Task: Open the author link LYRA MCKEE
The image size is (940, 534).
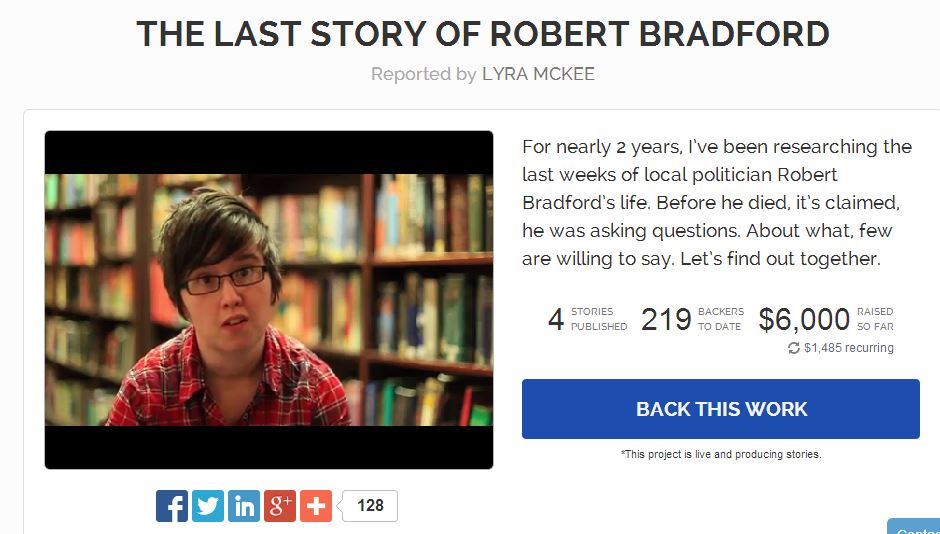Action: [x=538, y=74]
